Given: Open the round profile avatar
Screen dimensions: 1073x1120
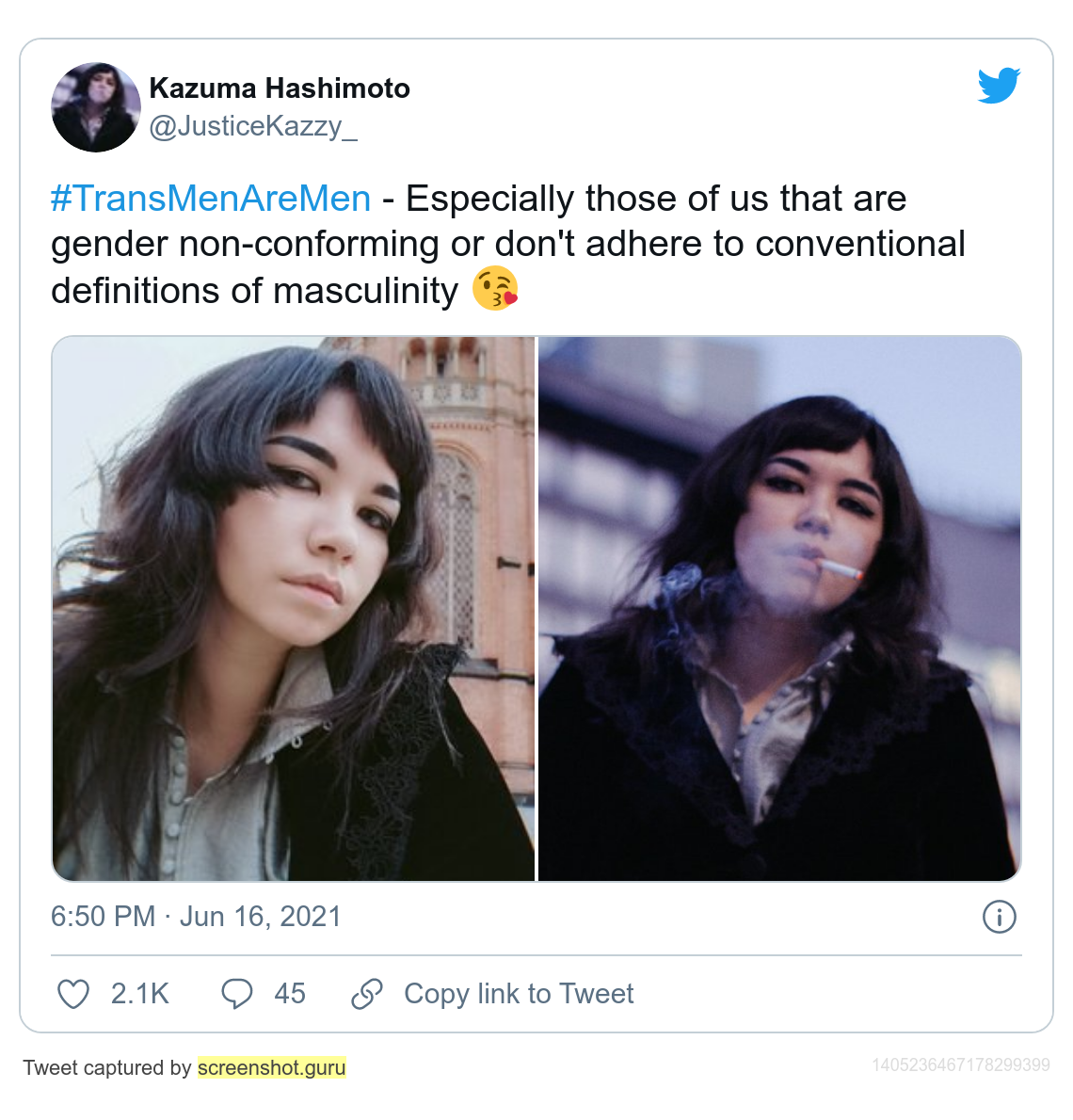Looking at the screenshot, I should coord(96,107).
